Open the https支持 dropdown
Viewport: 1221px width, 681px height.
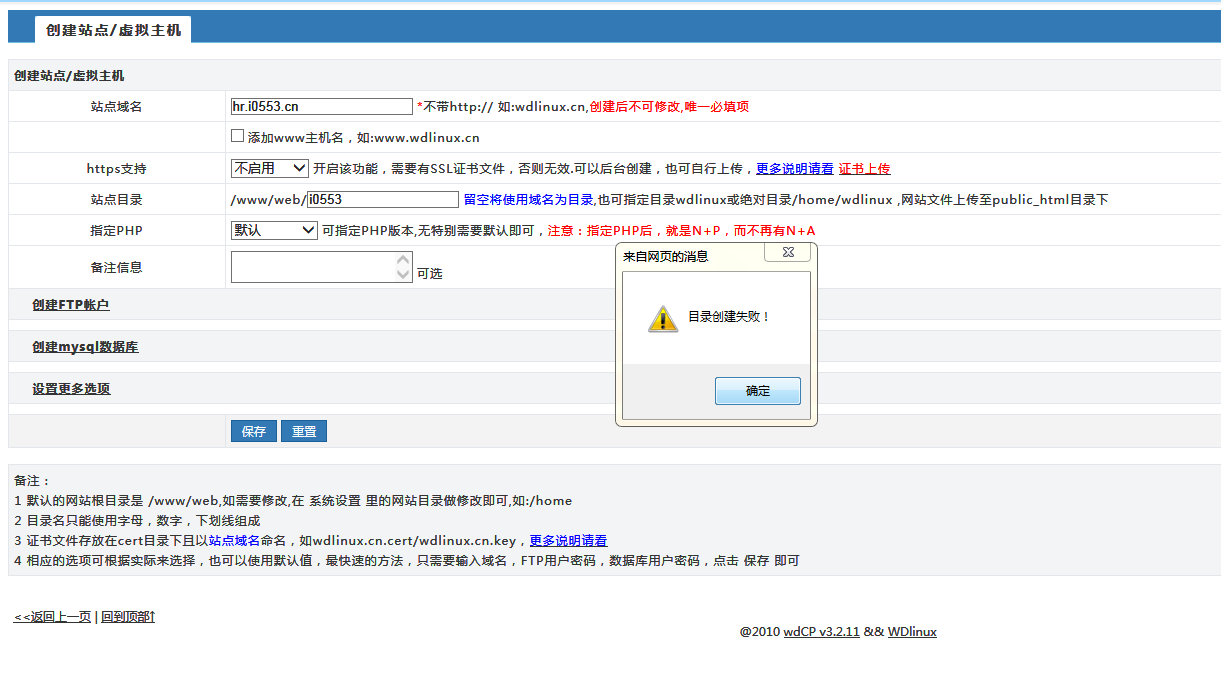270,168
